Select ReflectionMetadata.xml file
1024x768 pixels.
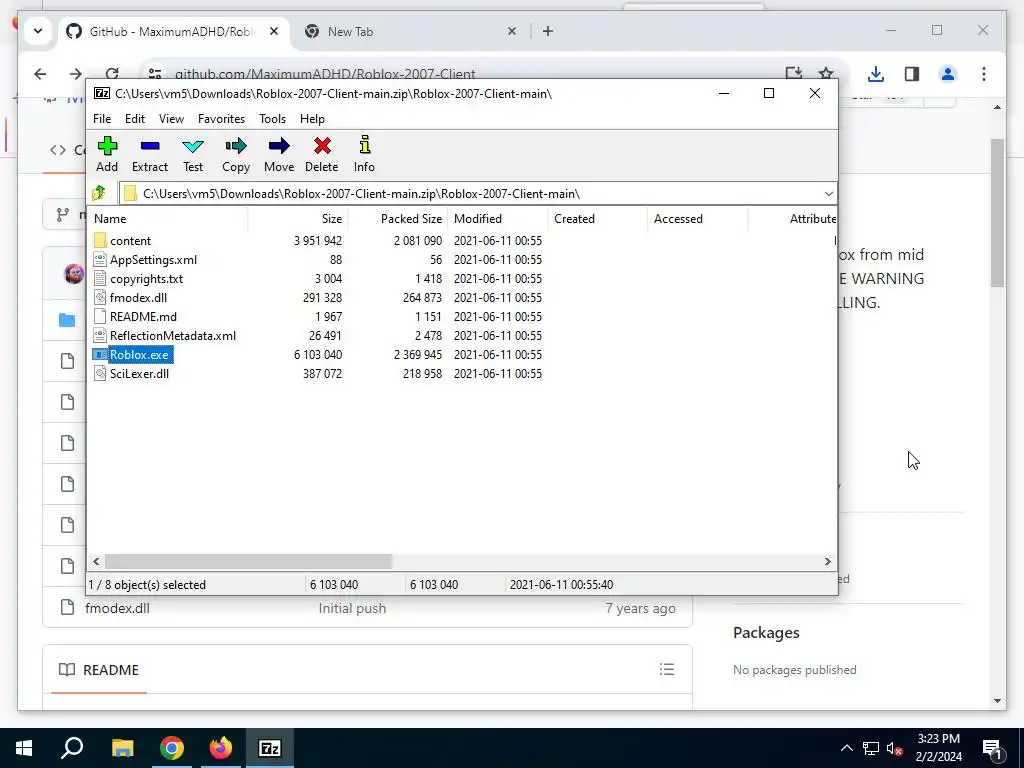[x=172, y=336]
